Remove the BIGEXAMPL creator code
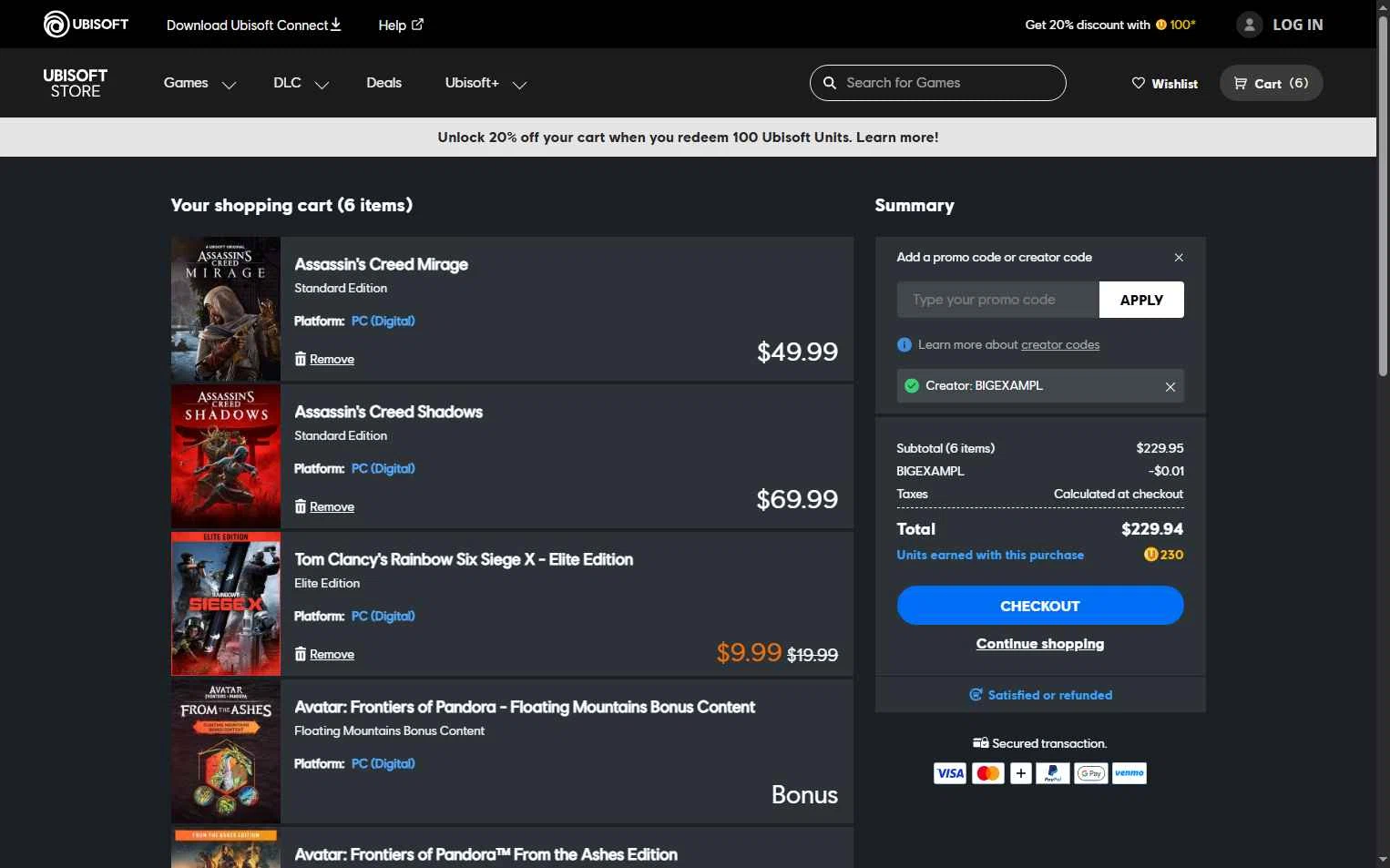 click(1170, 386)
